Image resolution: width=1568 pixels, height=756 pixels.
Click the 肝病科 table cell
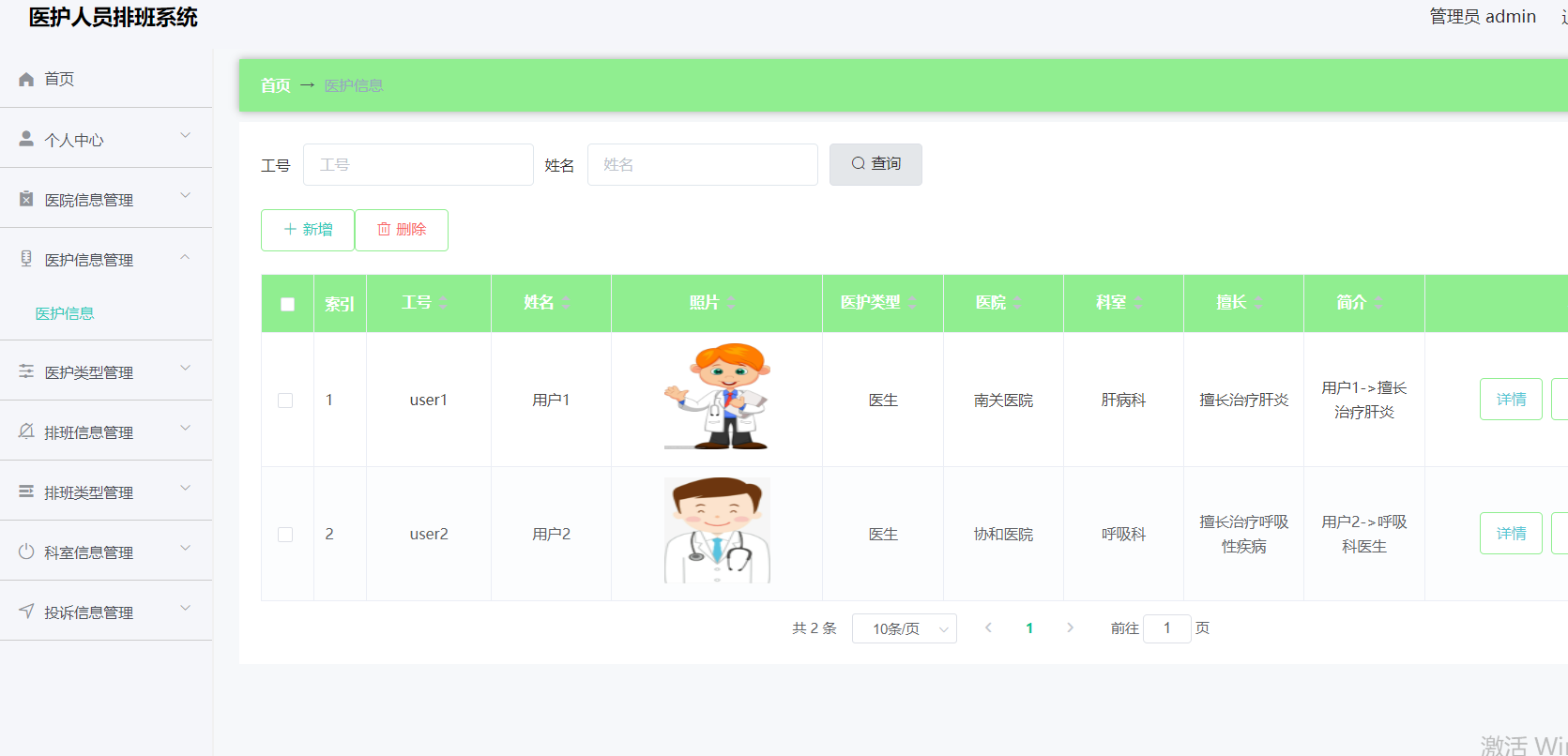1123,401
